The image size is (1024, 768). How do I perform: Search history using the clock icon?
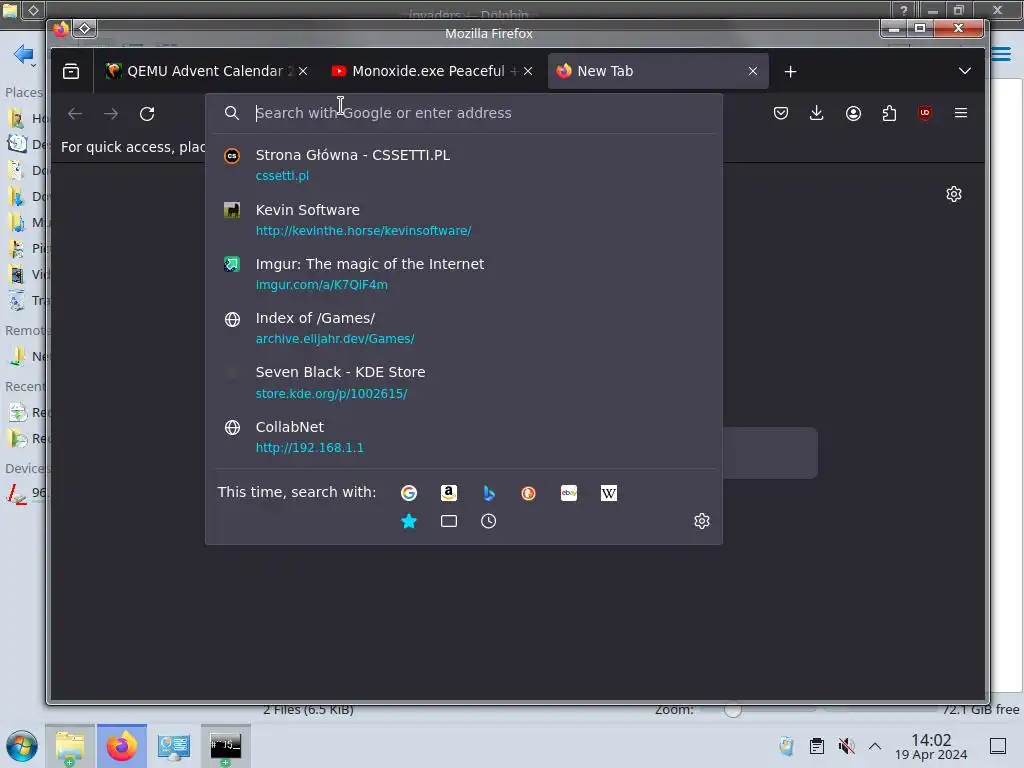(488, 521)
